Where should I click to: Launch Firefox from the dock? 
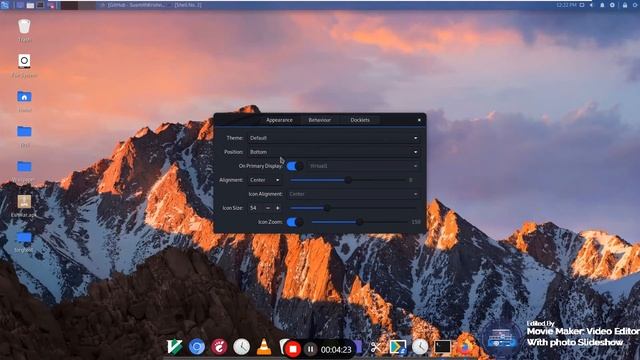click(464, 347)
